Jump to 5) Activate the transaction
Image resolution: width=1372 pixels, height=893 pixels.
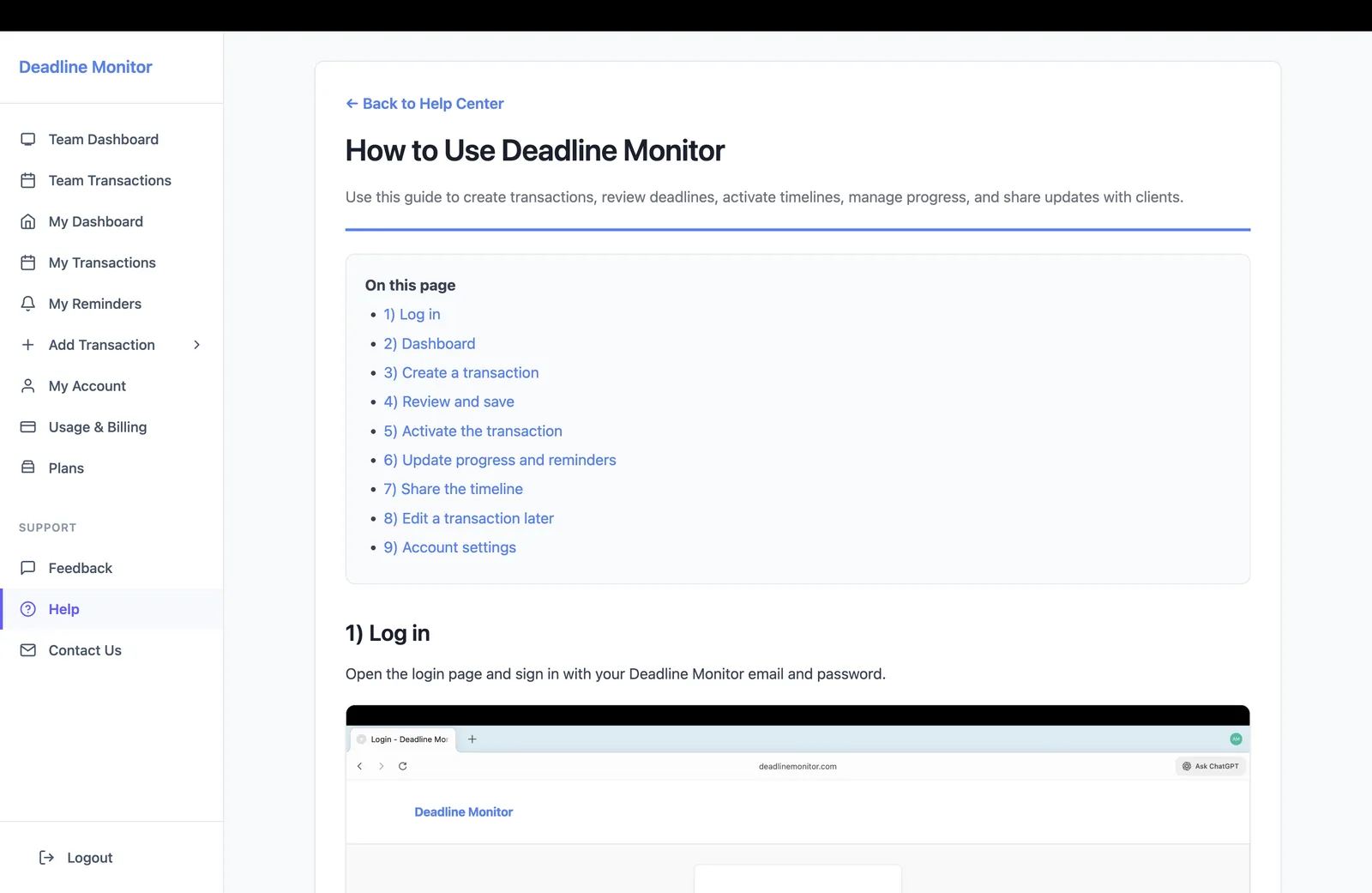473,431
